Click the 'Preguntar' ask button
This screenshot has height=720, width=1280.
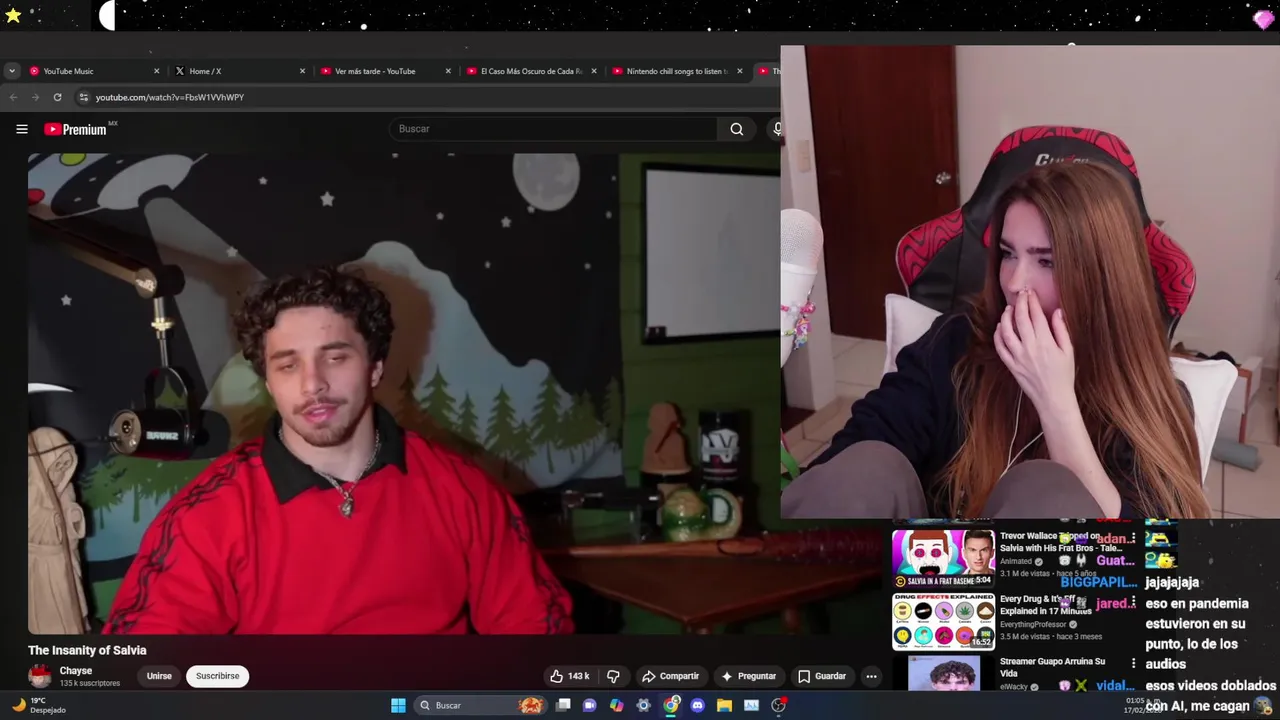click(749, 676)
